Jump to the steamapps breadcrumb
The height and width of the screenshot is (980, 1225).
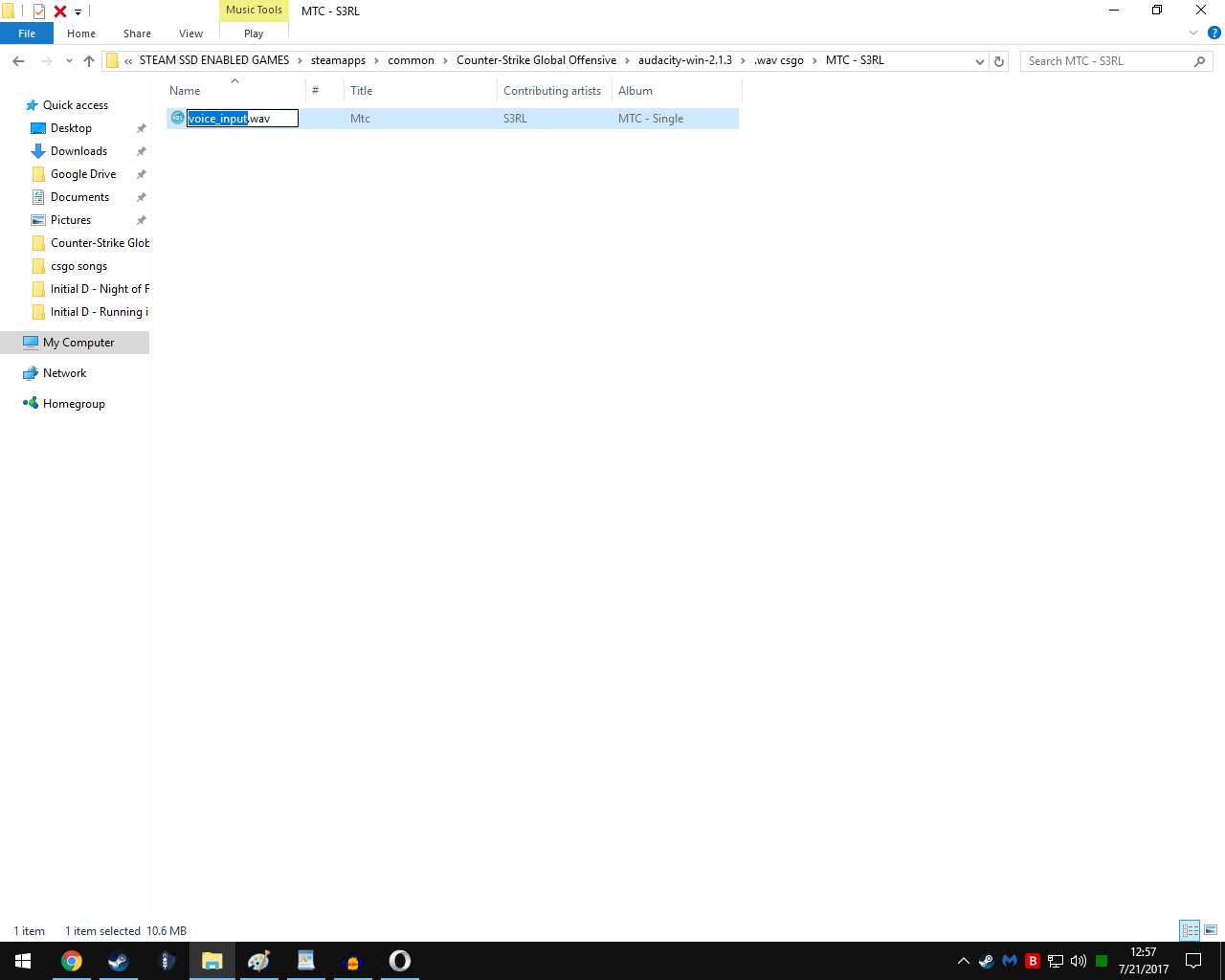pyautogui.click(x=338, y=60)
